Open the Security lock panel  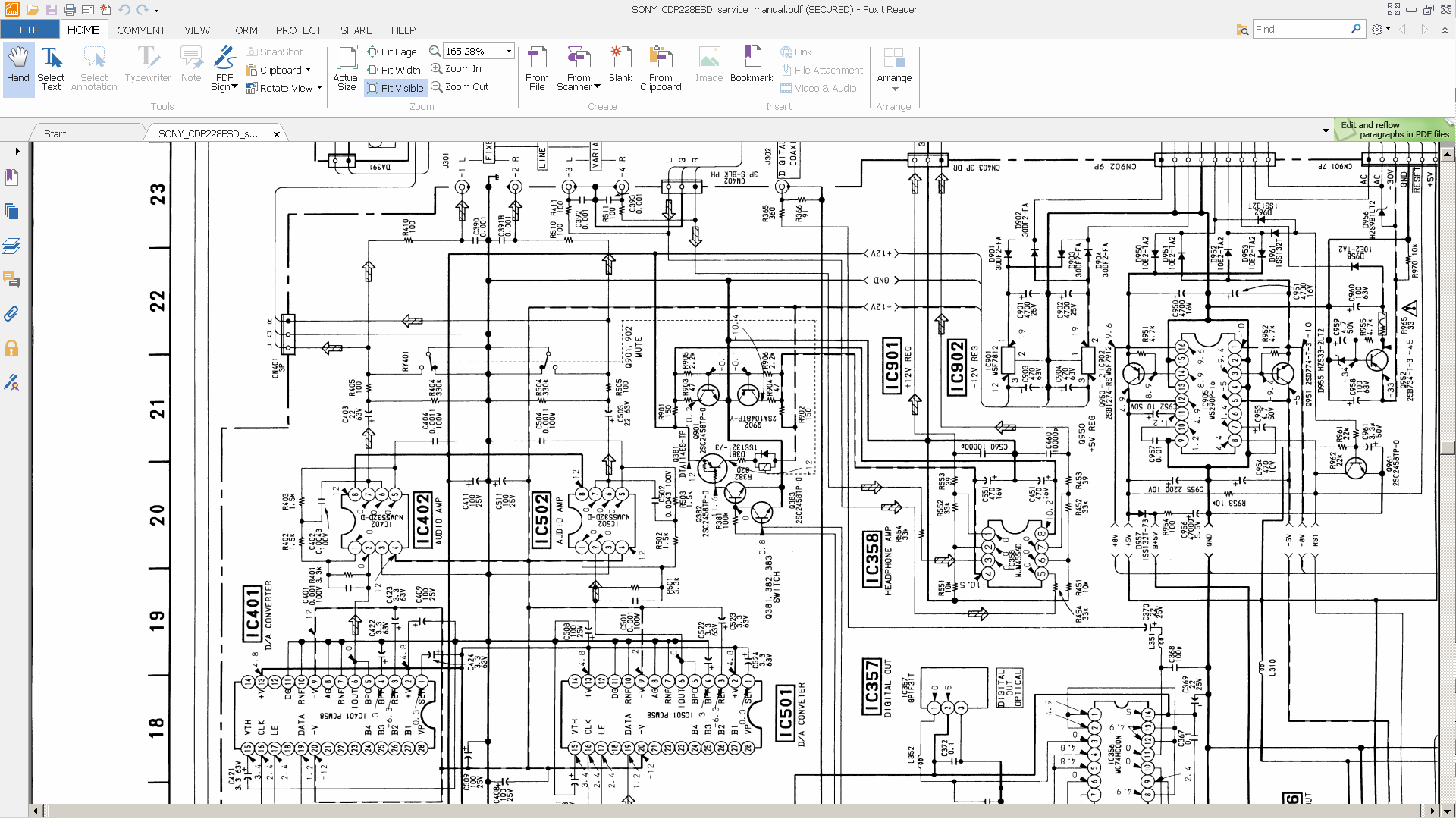pyautogui.click(x=11, y=348)
